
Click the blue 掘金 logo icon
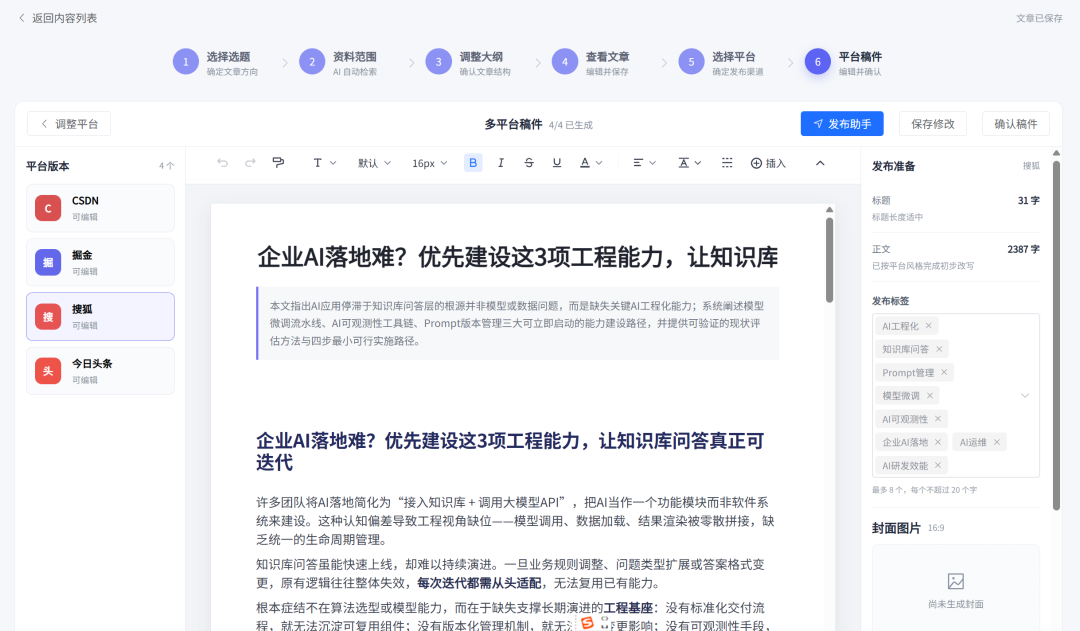48,262
